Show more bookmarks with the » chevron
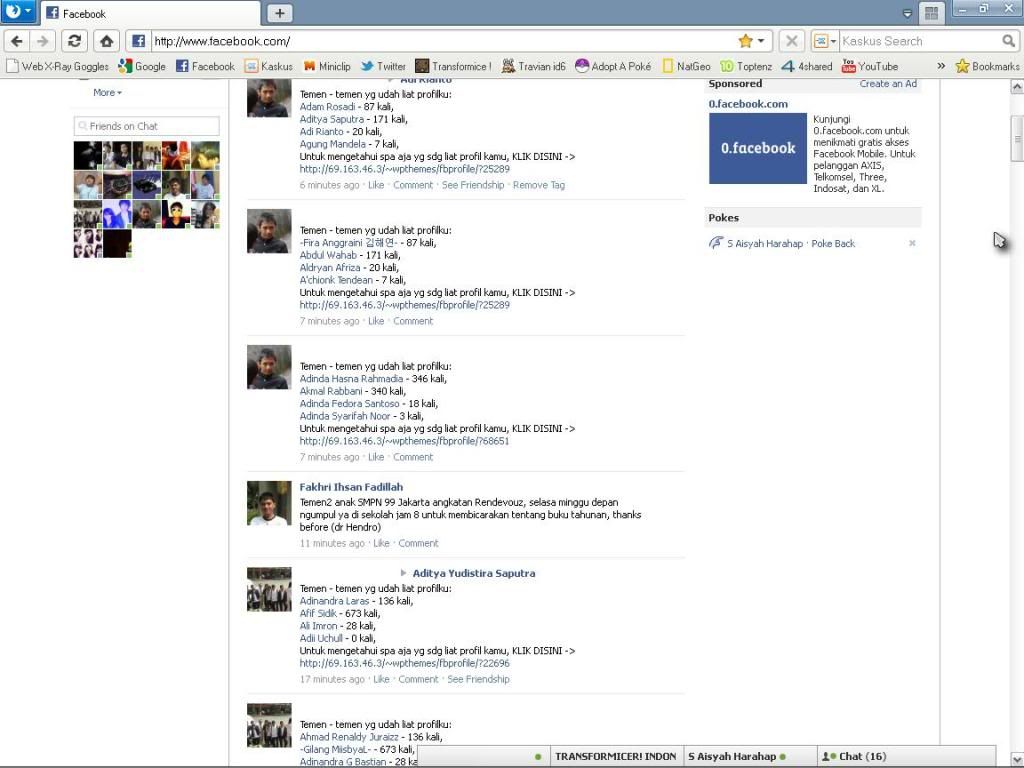Viewport: 1024px width, 768px height. (x=941, y=66)
